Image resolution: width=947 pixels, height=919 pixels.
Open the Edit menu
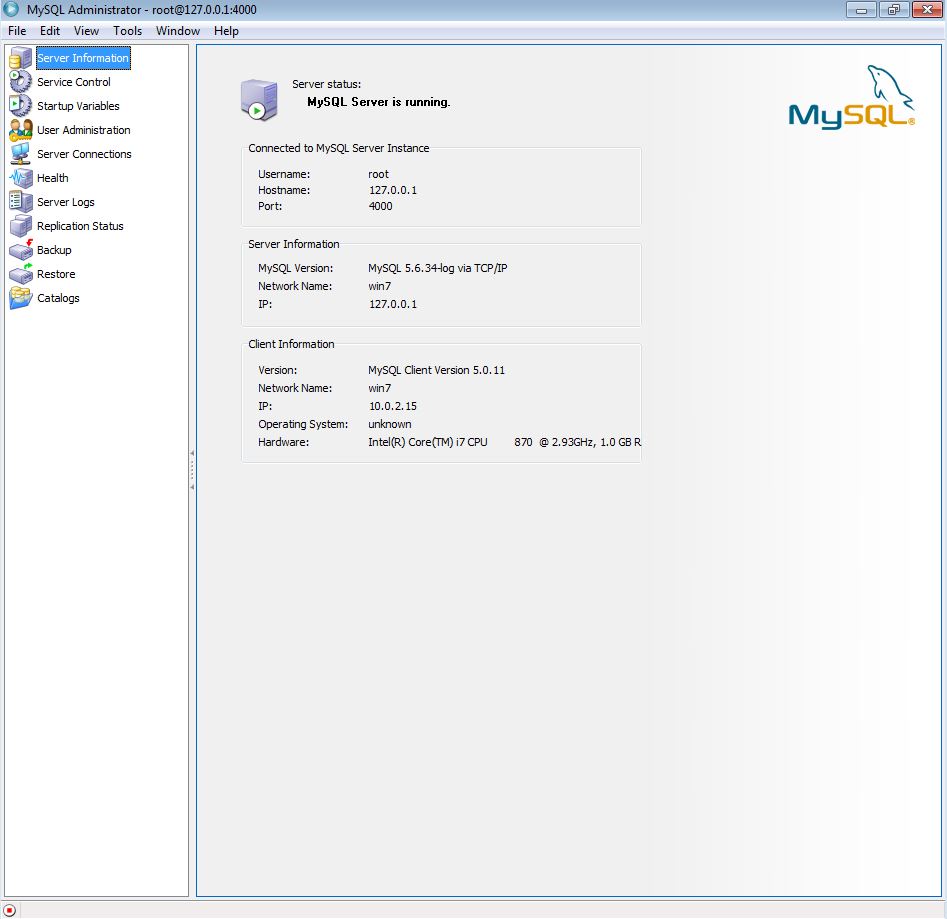50,31
